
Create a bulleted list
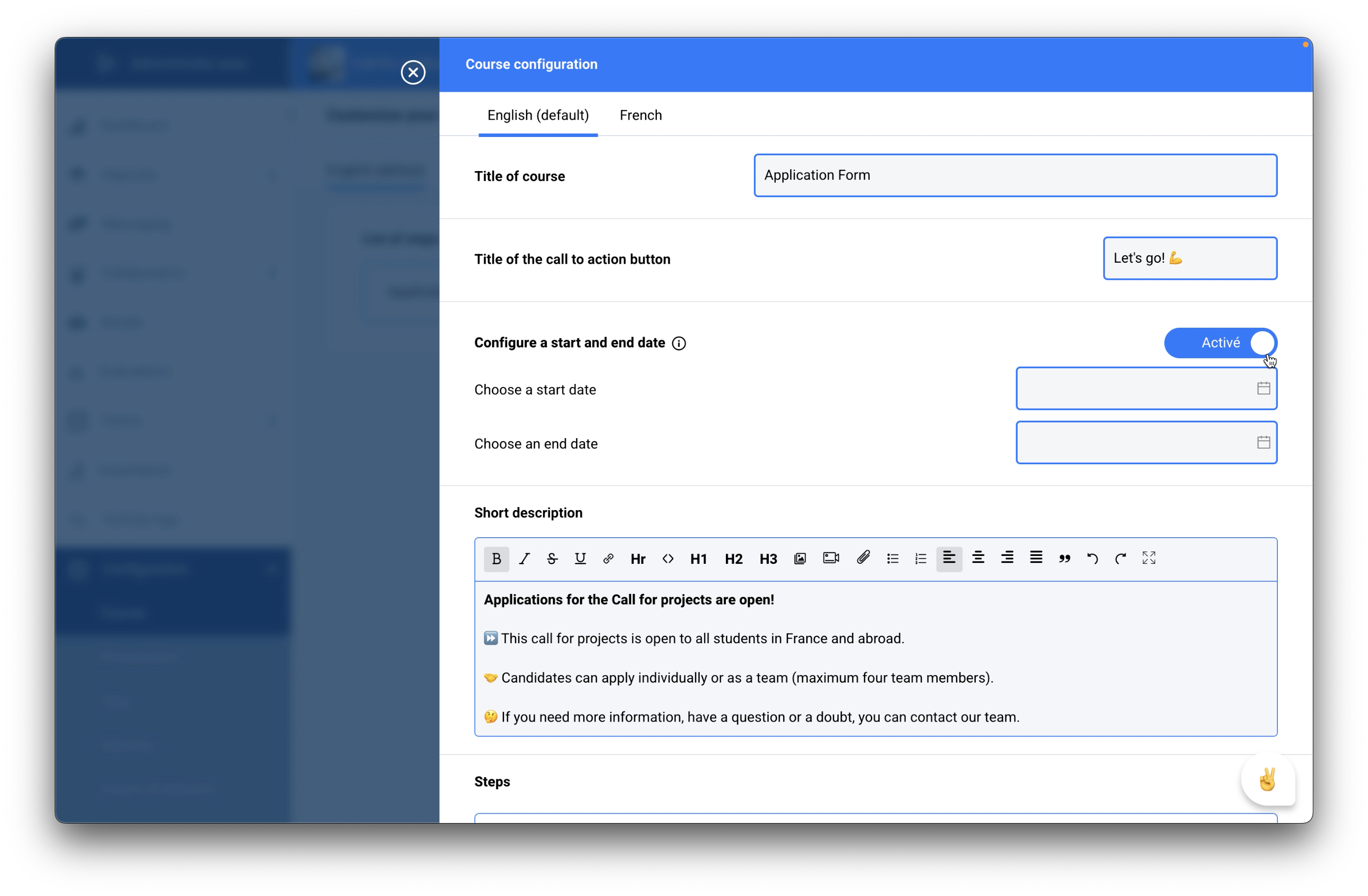892,558
